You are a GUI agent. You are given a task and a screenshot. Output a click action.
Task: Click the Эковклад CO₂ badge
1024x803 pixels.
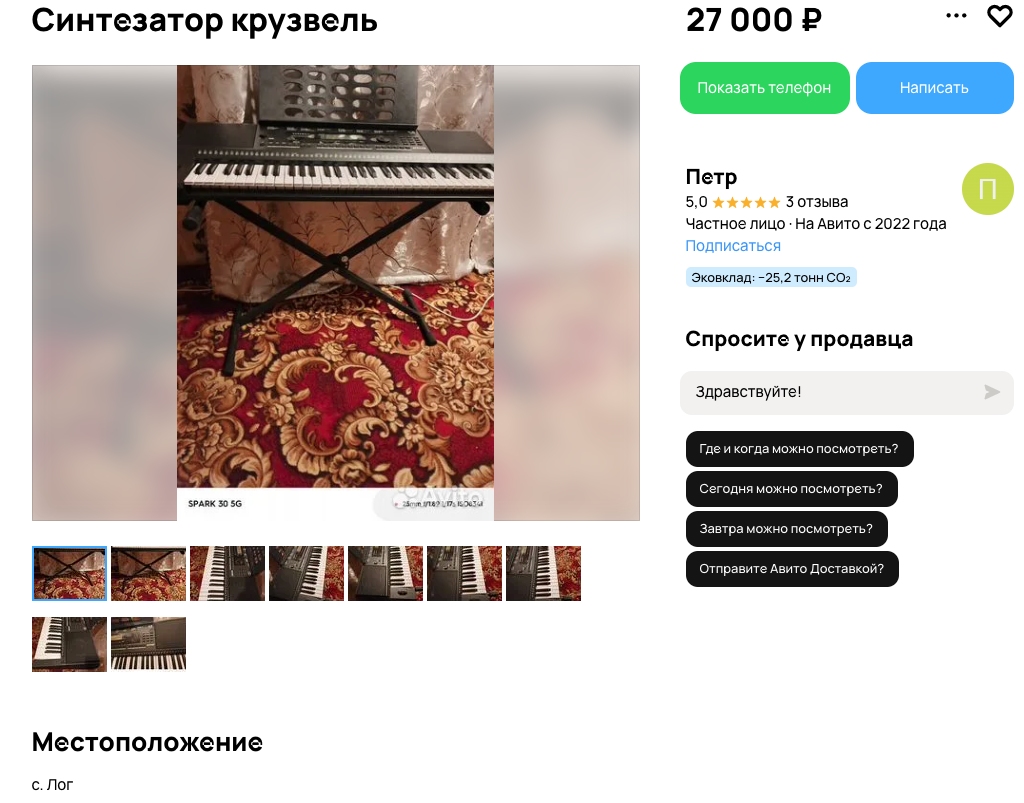771,277
